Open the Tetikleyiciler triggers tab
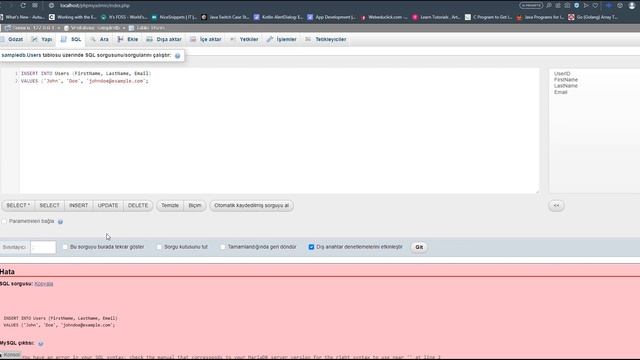The image size is (640, 360). [x=326, y=39]
